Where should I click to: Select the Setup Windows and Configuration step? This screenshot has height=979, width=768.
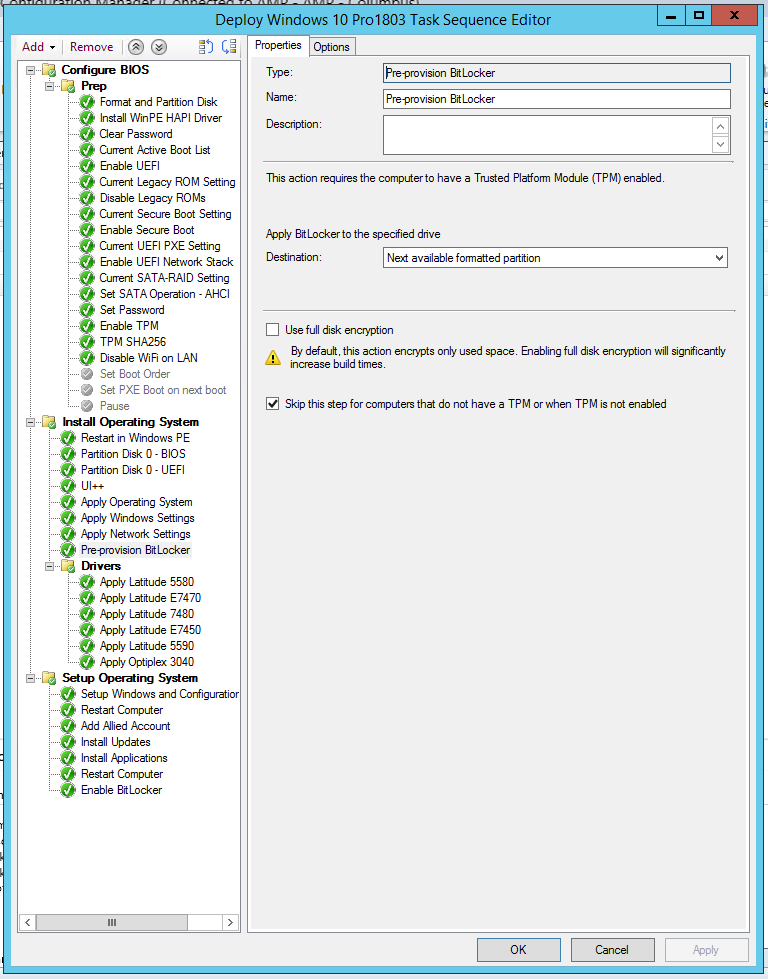[159, 694]
